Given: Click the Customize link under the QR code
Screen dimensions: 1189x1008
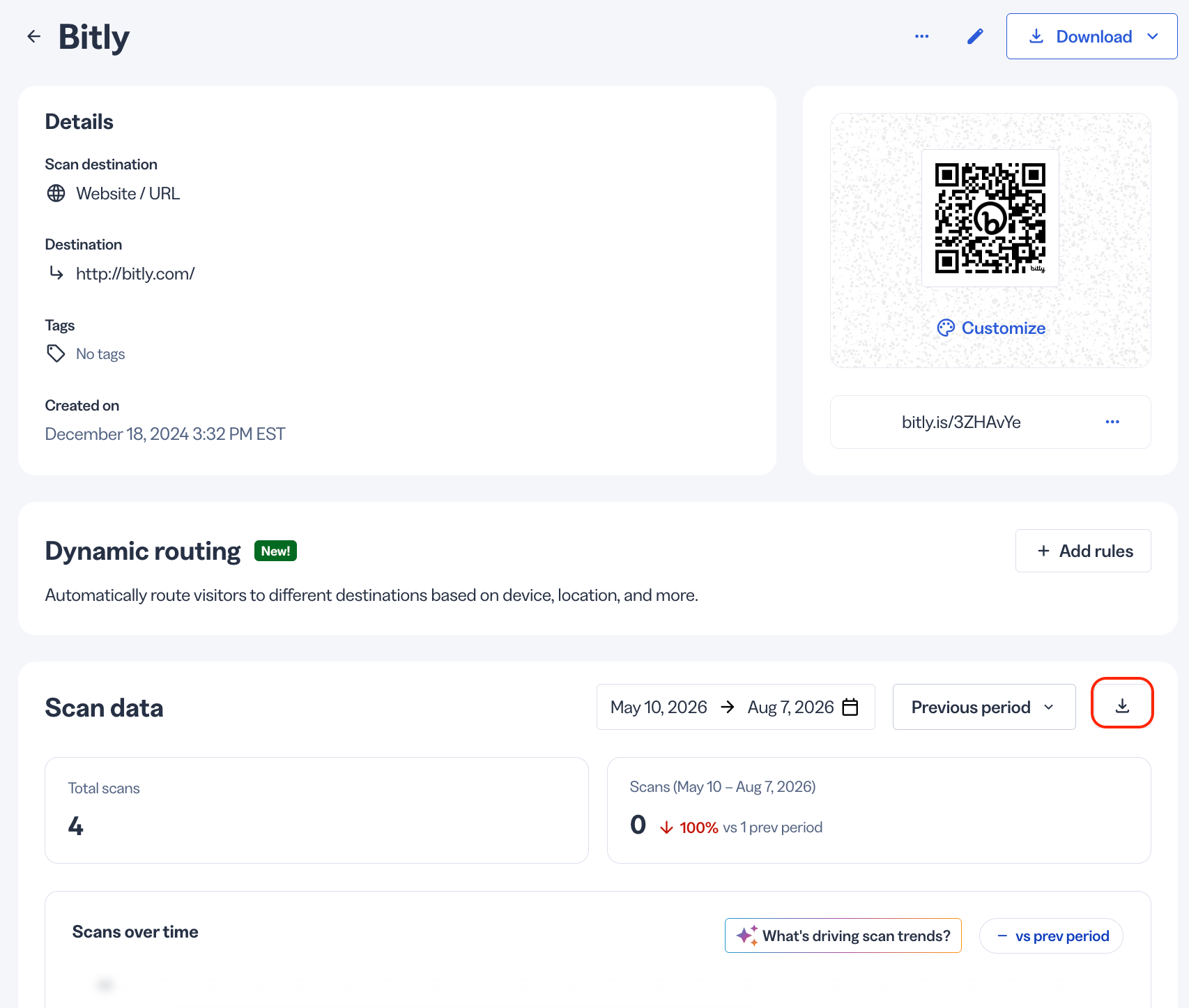Looking at the screenshot, I should pyautogui.click(x=991, y=328).
